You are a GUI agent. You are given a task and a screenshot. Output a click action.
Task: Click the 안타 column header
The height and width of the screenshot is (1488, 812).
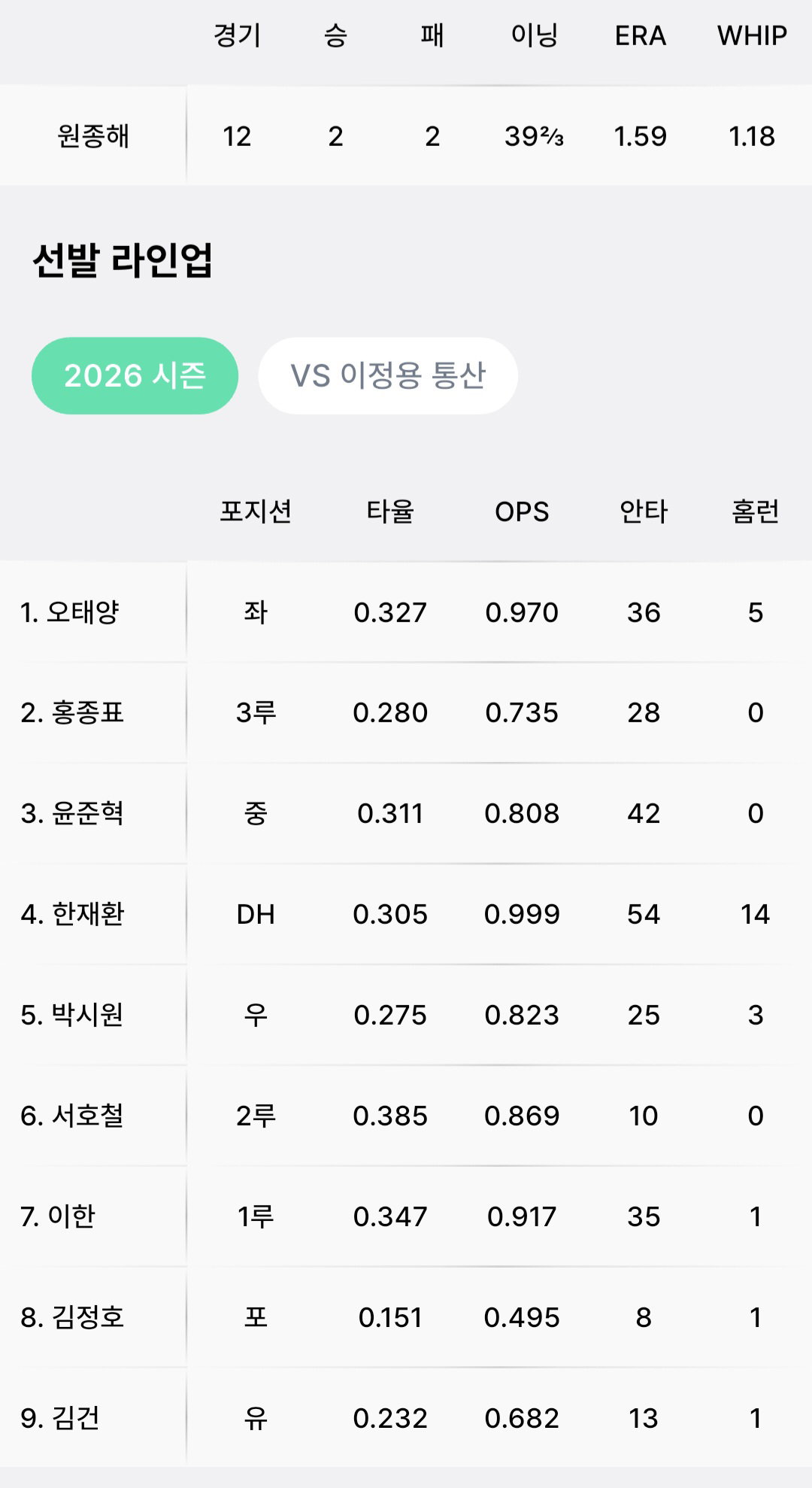pos(644,512)
